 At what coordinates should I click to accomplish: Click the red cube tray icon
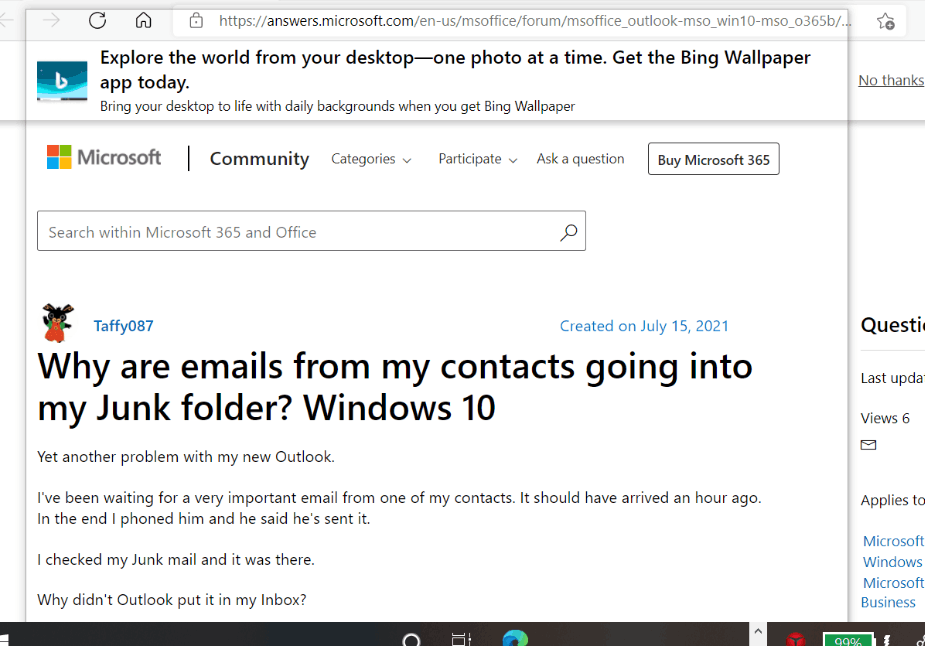795,640
